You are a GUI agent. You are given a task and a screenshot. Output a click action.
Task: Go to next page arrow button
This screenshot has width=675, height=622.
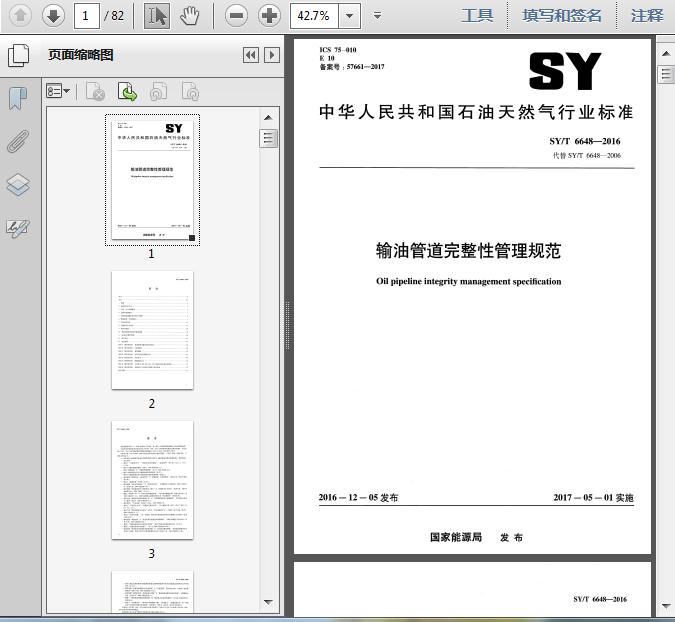pos(53,16)
